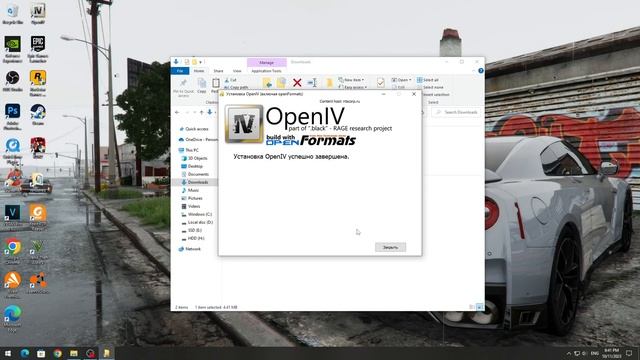640x360 pixels.
Task: Select the GeForce Experience desktop icon
Action: (13, 49)
